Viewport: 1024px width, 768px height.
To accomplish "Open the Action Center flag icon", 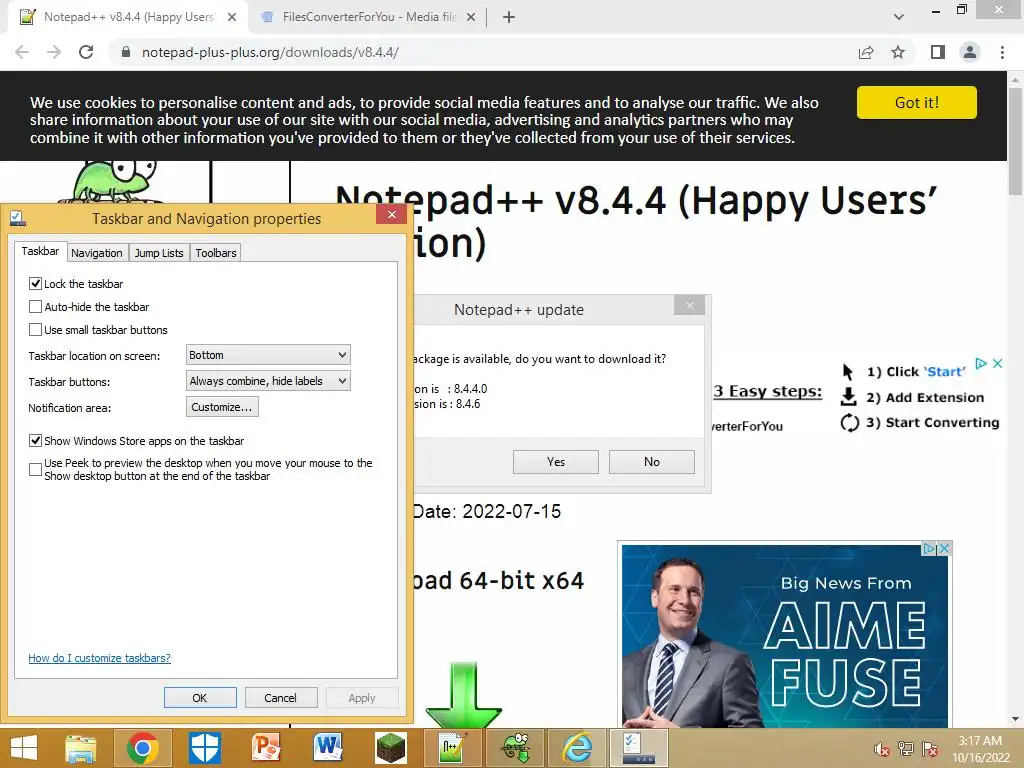I will pyautogui.click(x=929, y=749).
